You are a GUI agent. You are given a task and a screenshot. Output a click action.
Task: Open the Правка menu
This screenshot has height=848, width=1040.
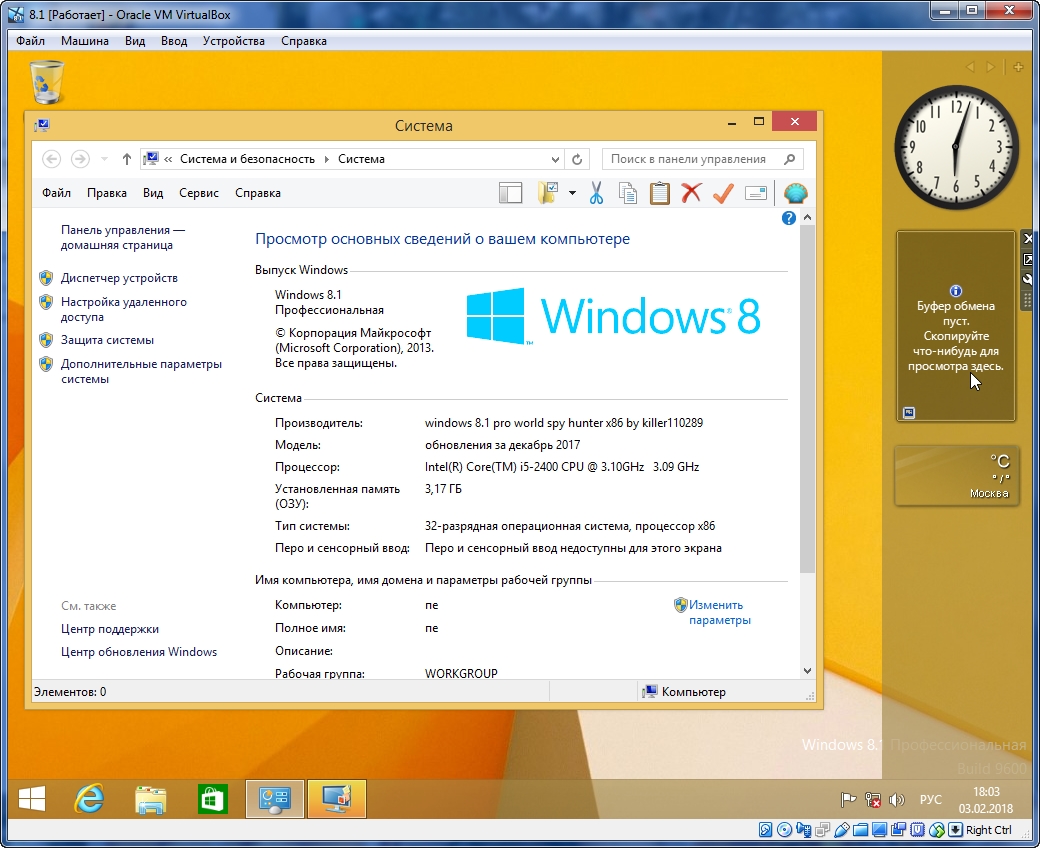(x=107, y=193)
